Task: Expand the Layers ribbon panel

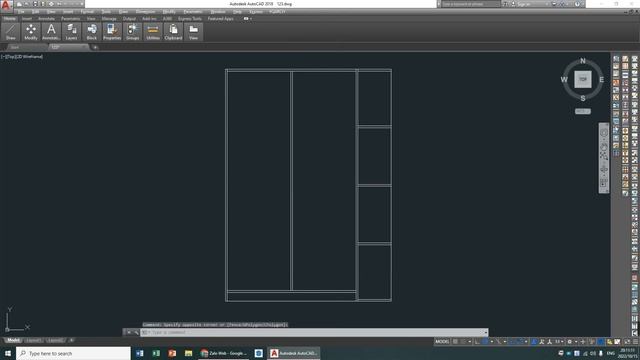Action: click(x=71, y=32)
